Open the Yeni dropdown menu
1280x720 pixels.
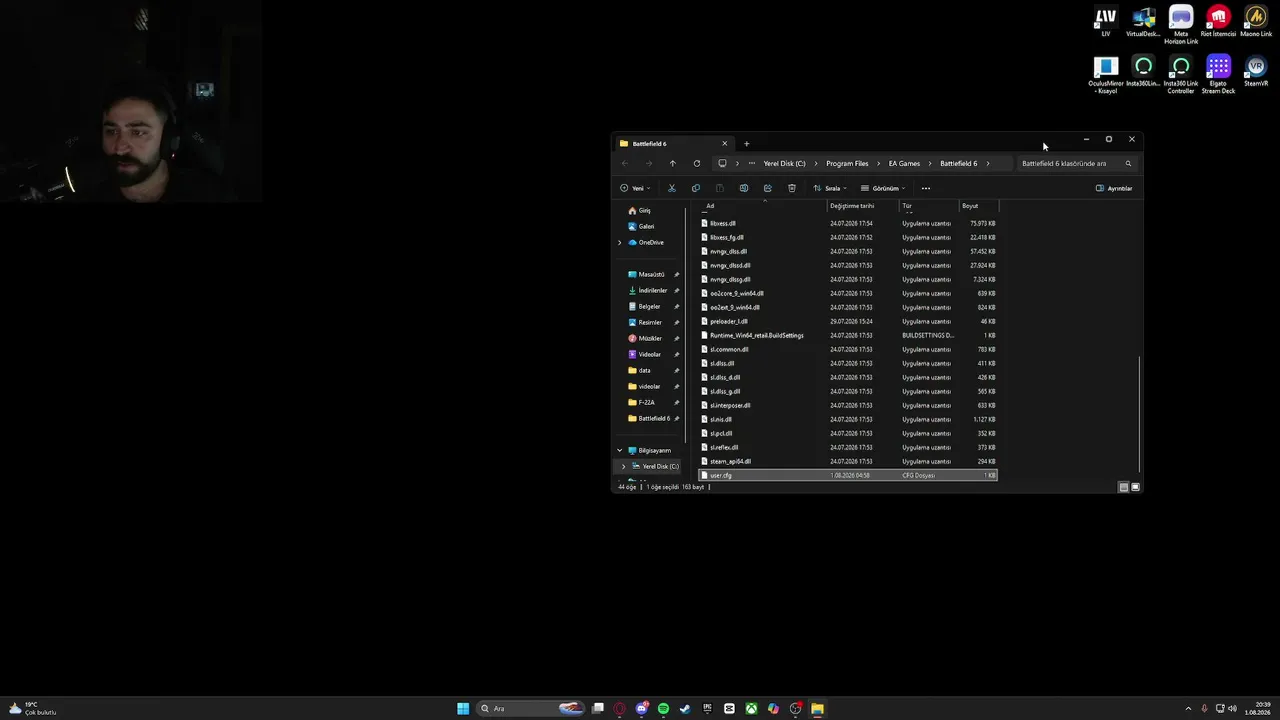click(635, 188)
